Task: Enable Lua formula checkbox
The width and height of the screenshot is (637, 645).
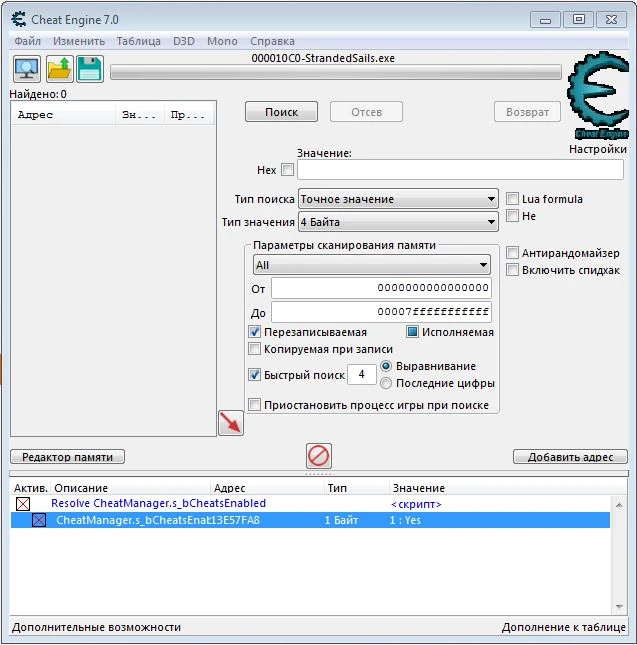Action: click(512, 199)
